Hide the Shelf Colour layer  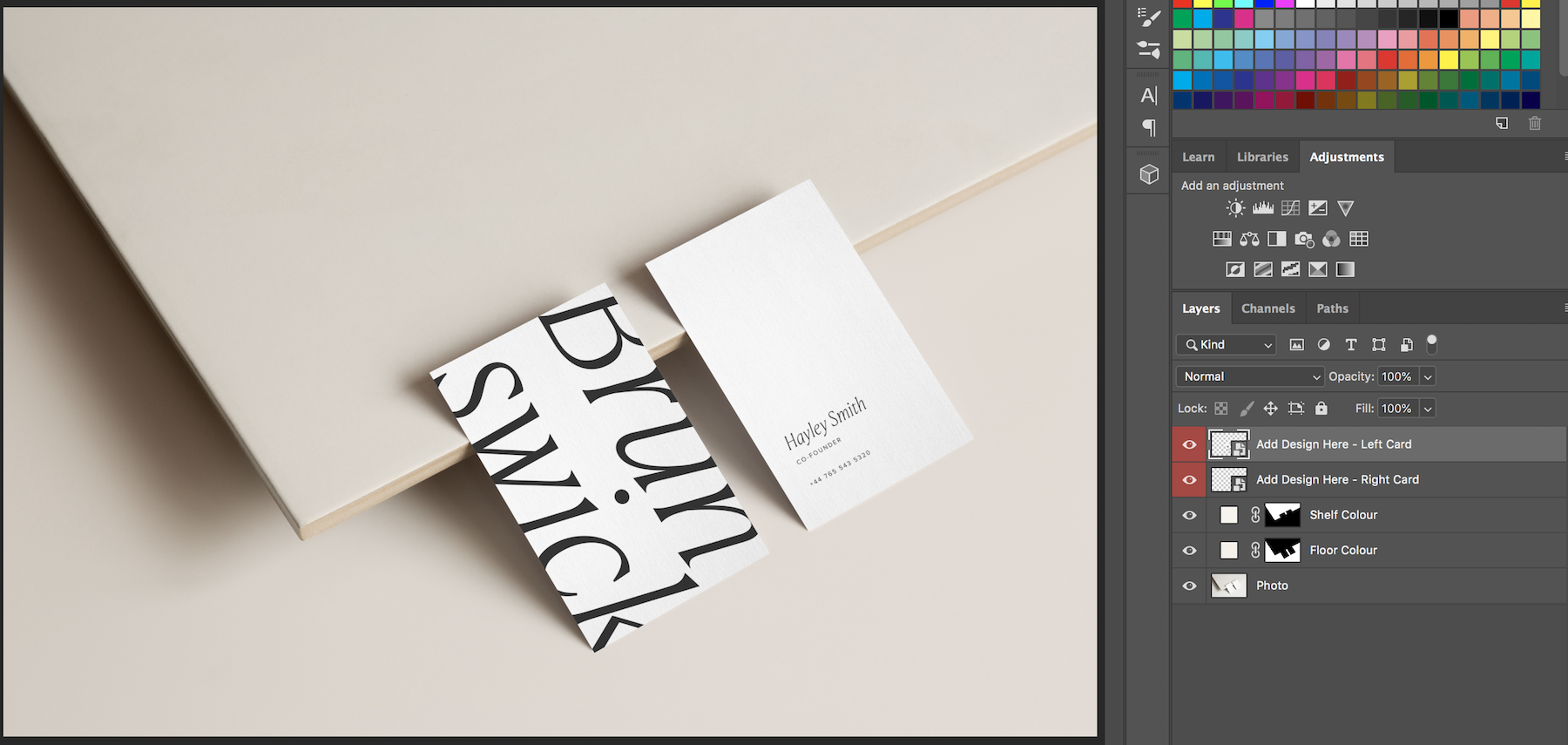[1189, 515]
